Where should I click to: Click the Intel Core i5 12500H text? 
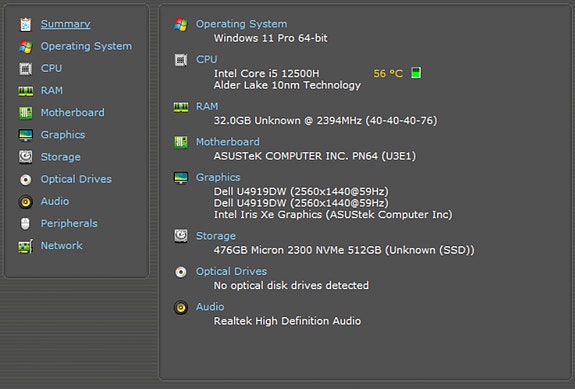click(x=267, y=73)
